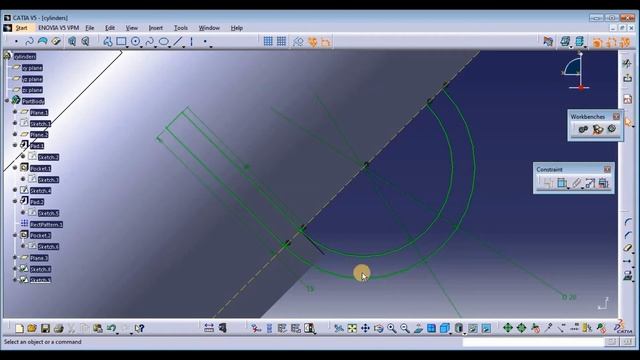
Task: Select Pocket.1 in the tree
Action: 40,168
